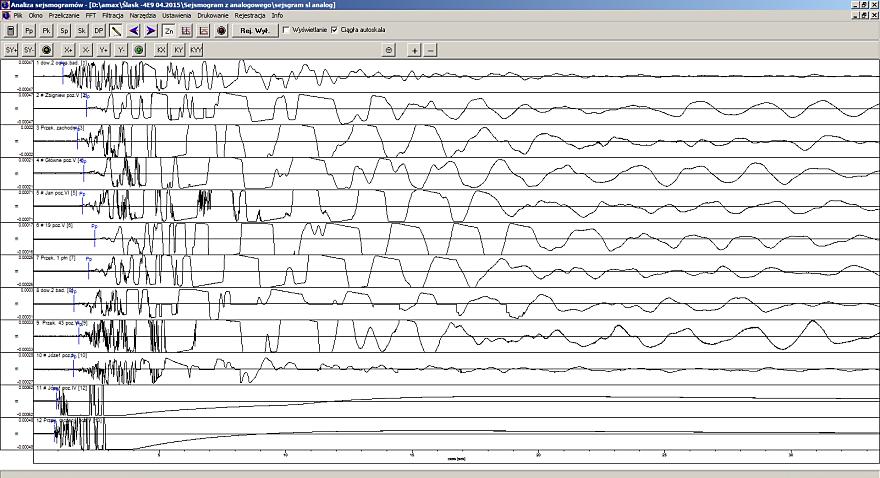Screen dimensions: 880x478
Task: Open the Plik menu
Action: 18,16
